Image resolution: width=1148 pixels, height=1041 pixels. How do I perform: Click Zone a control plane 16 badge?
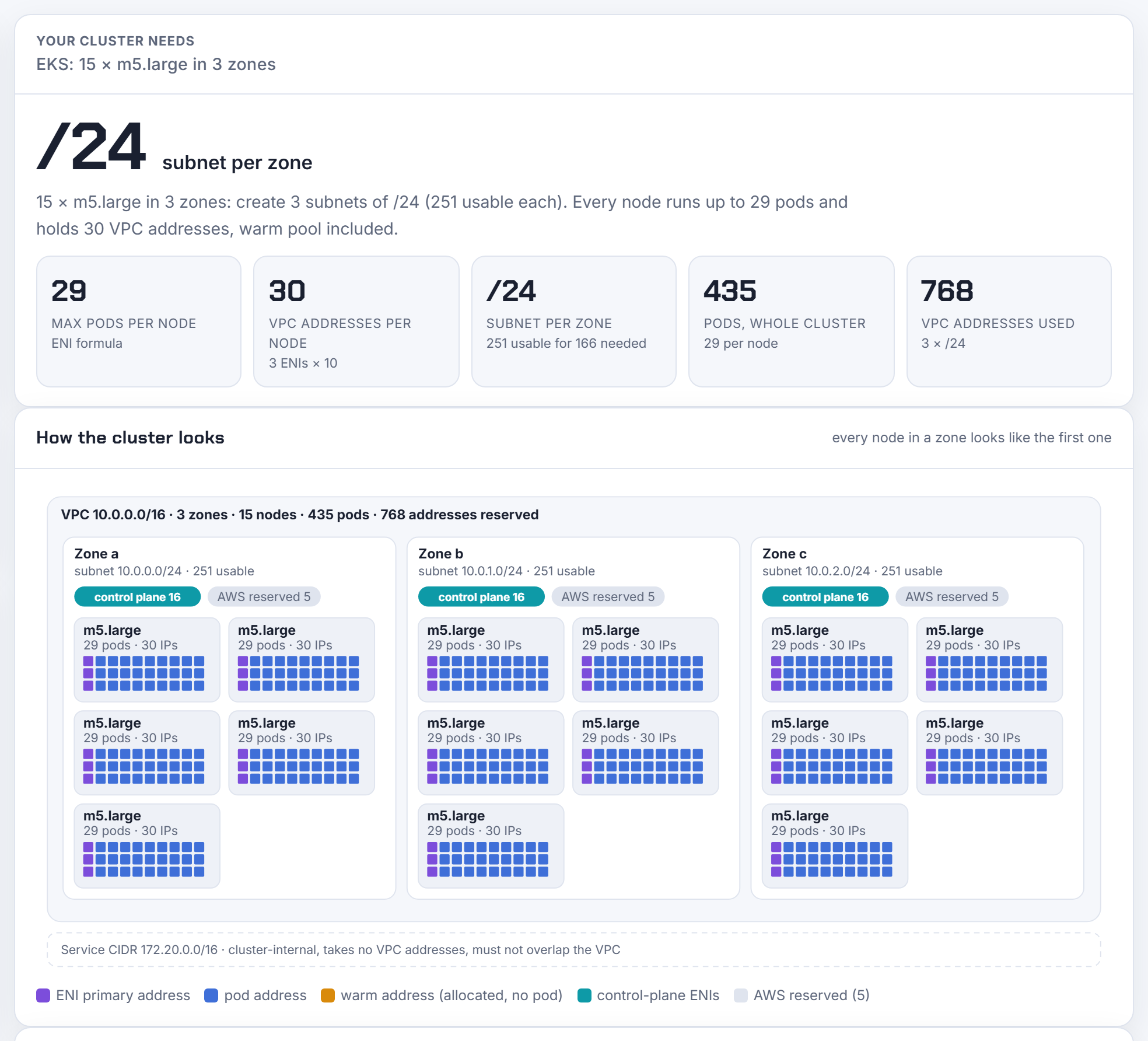[138, 597]
